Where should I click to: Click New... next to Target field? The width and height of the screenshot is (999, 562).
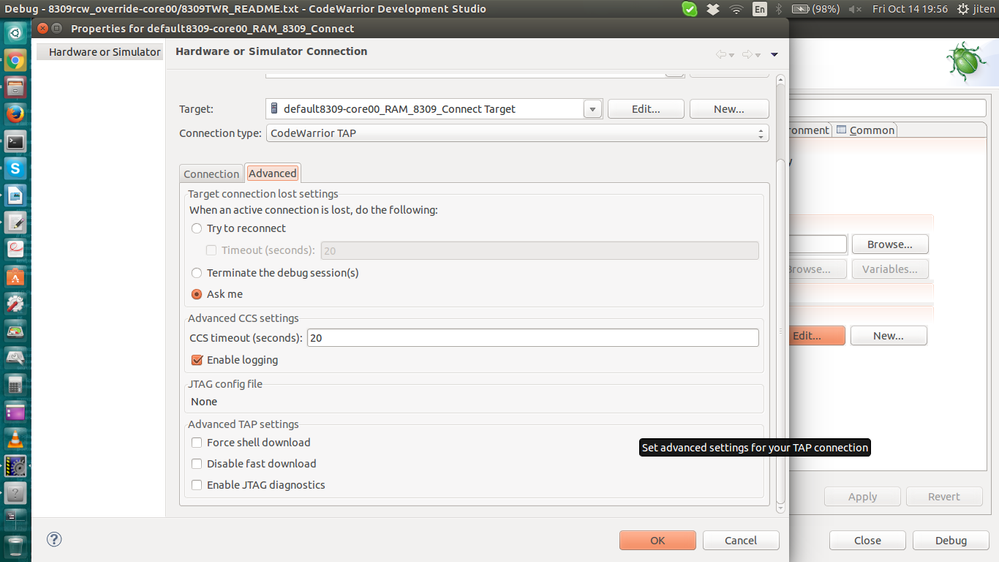pyautogui.click(x=729, y=109)
